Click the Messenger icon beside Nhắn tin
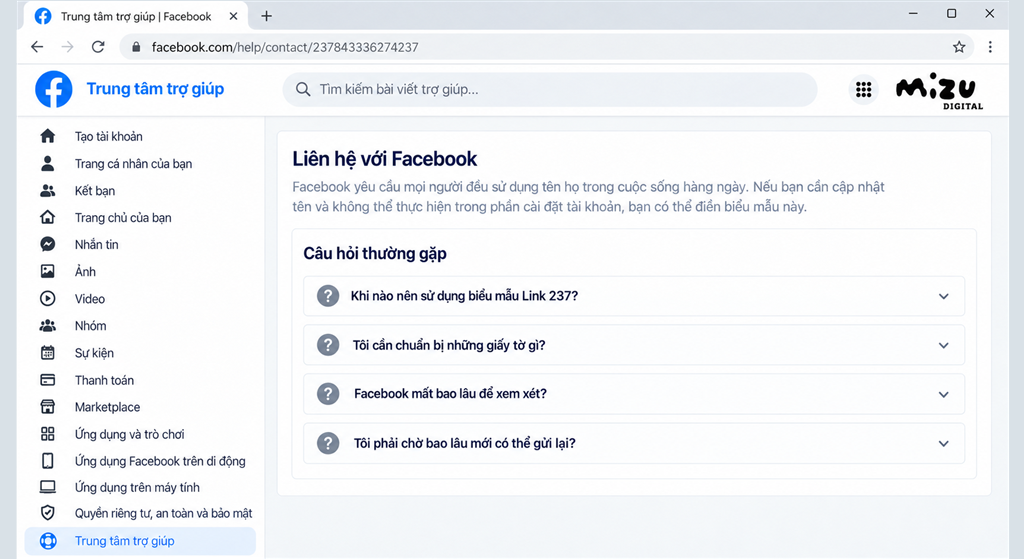 48,244
